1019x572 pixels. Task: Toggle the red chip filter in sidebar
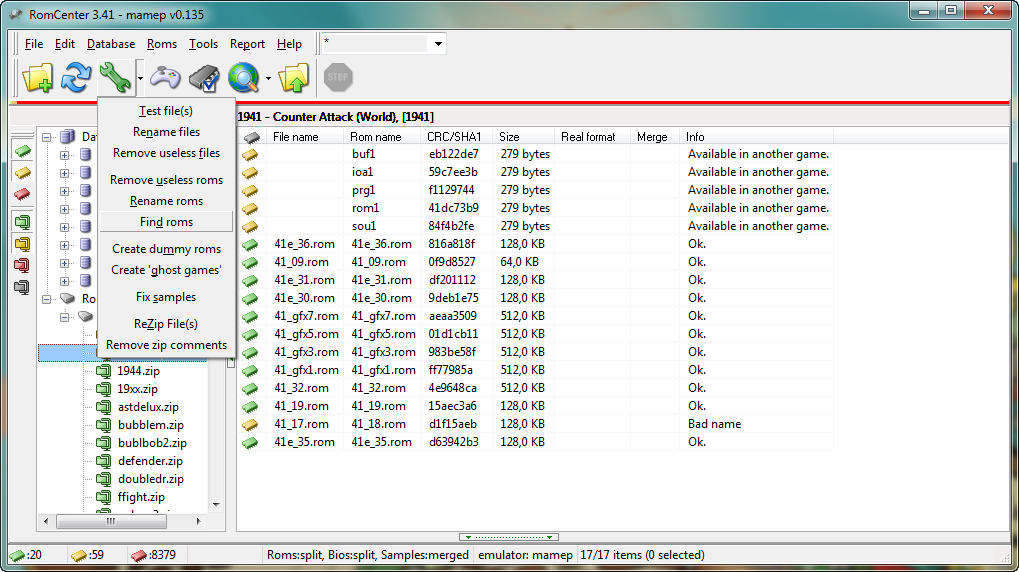[21, 194]
